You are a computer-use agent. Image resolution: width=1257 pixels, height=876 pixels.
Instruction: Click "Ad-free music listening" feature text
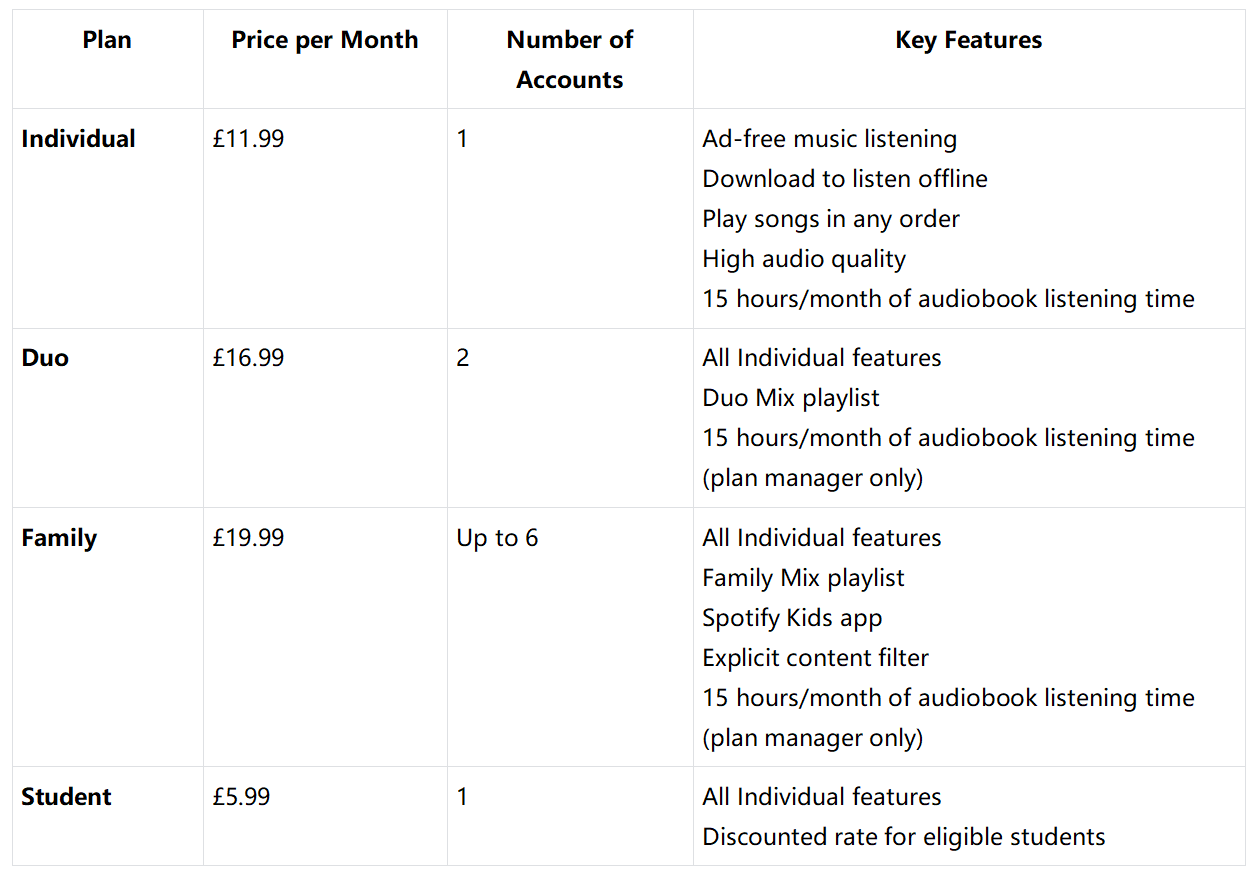(829, 139)
